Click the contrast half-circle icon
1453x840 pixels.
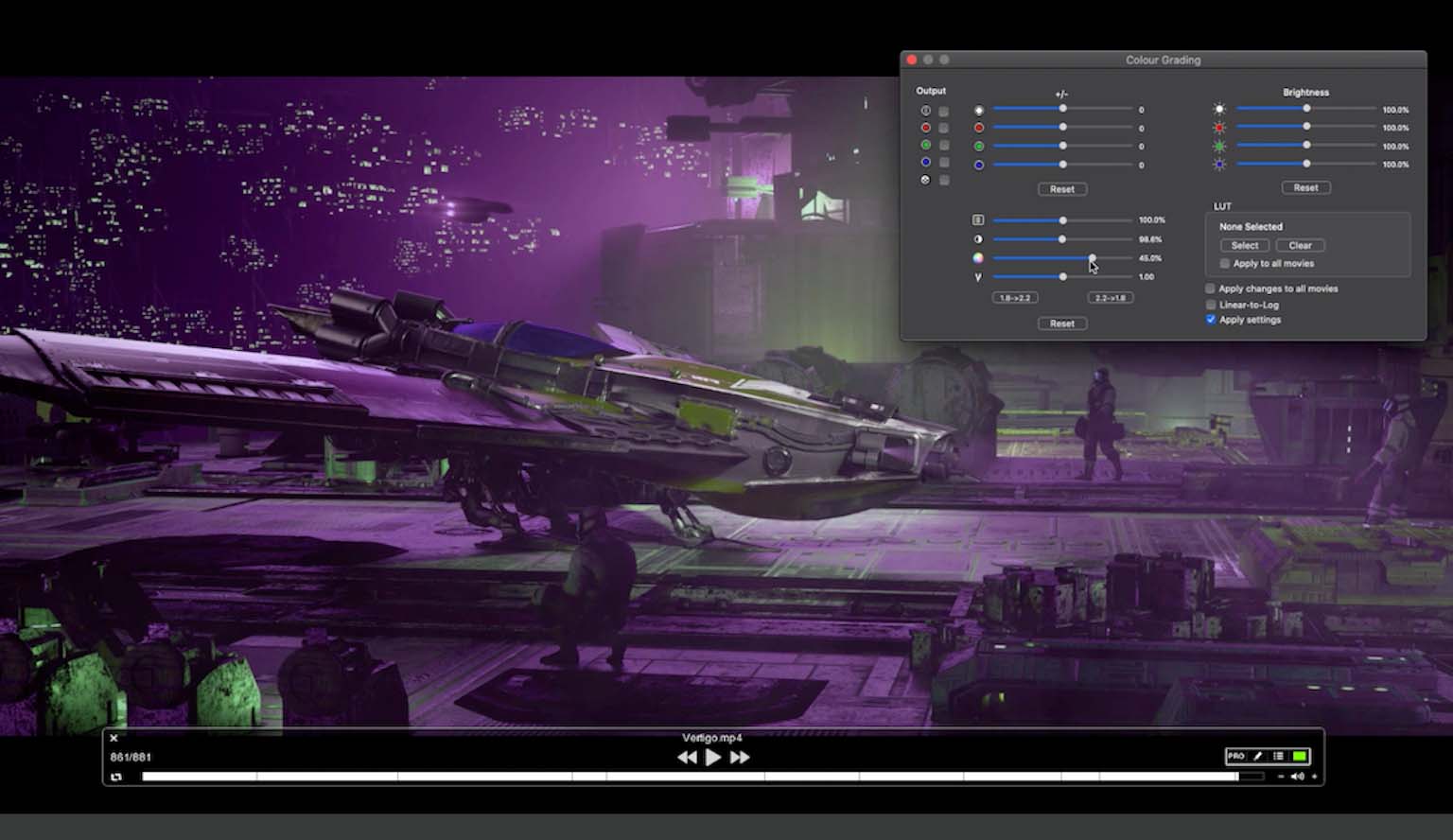pos(978,238)
